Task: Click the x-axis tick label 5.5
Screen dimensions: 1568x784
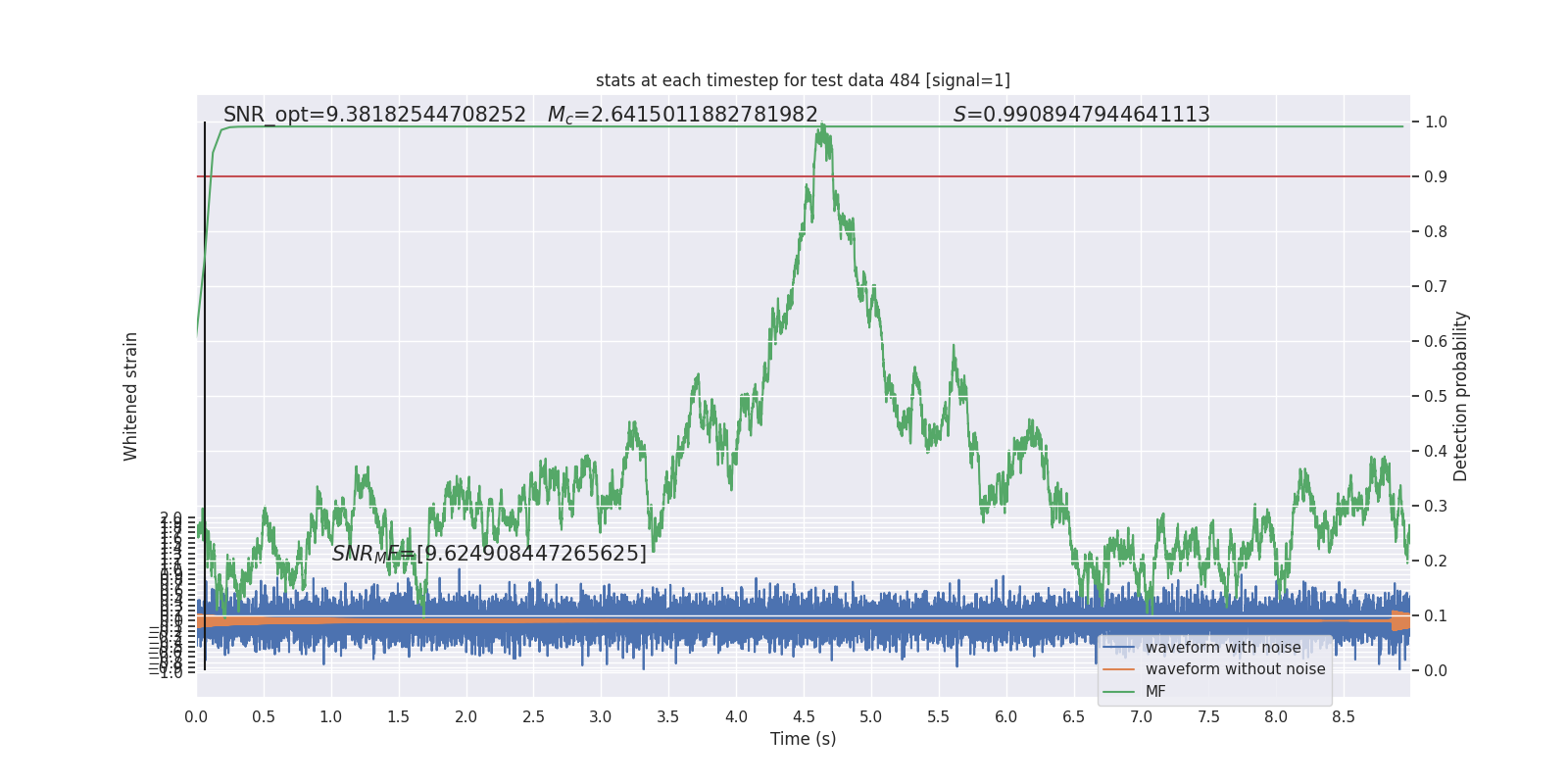Action: point(939,717)
